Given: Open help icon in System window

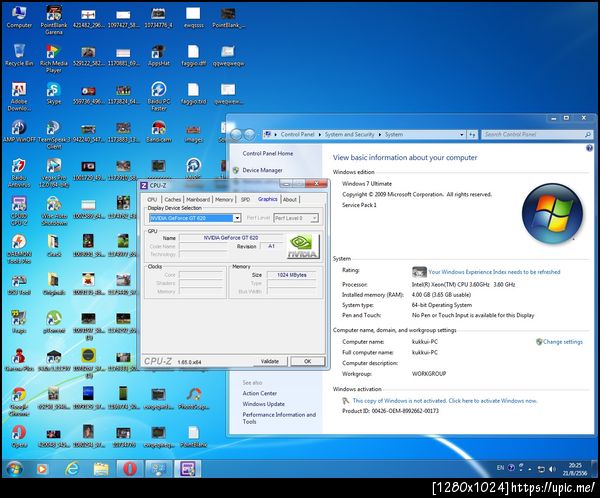Looking at the screenshot, I should [589, 148].
